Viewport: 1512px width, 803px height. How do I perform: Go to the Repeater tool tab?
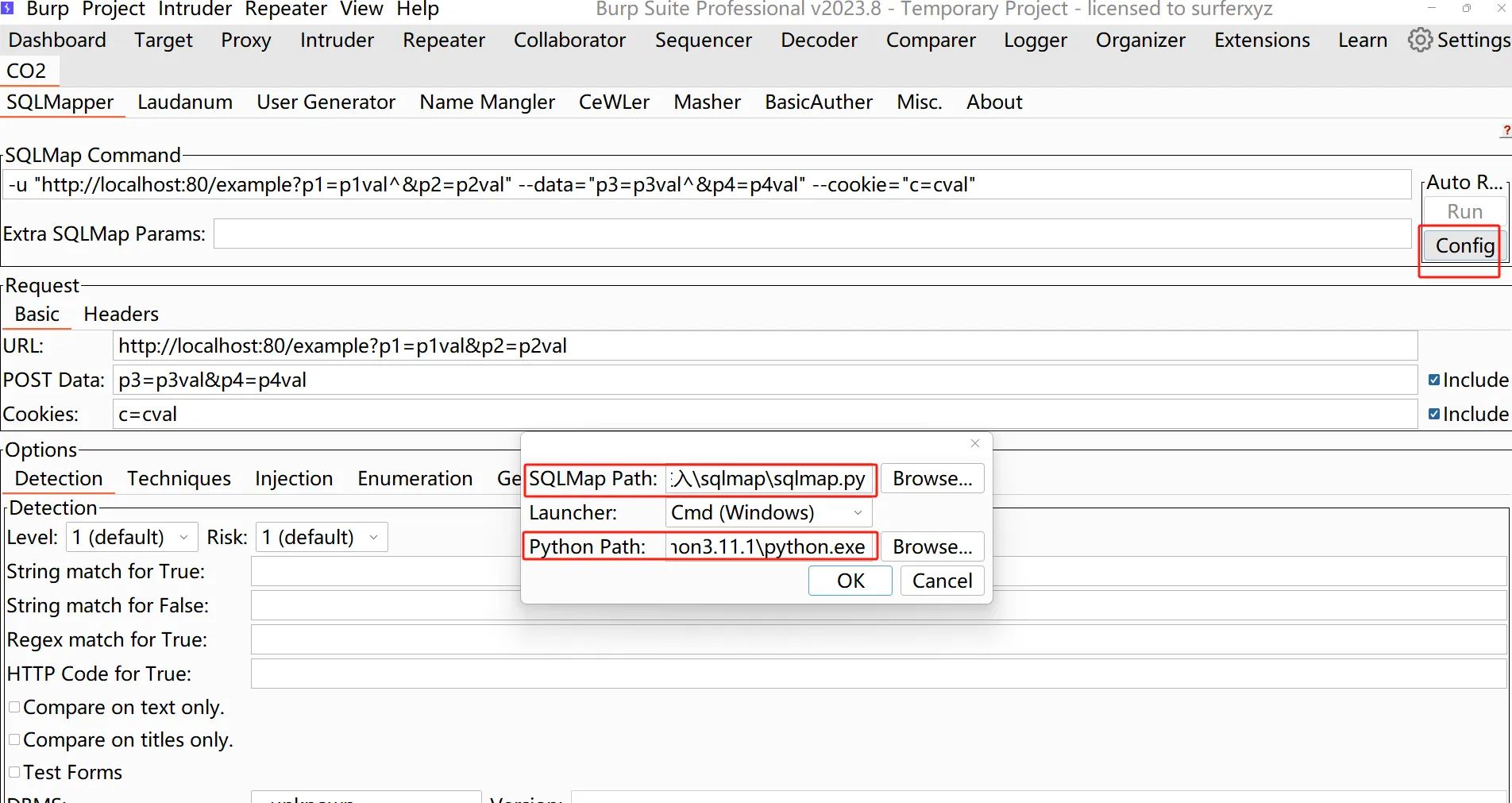(444, 40)
